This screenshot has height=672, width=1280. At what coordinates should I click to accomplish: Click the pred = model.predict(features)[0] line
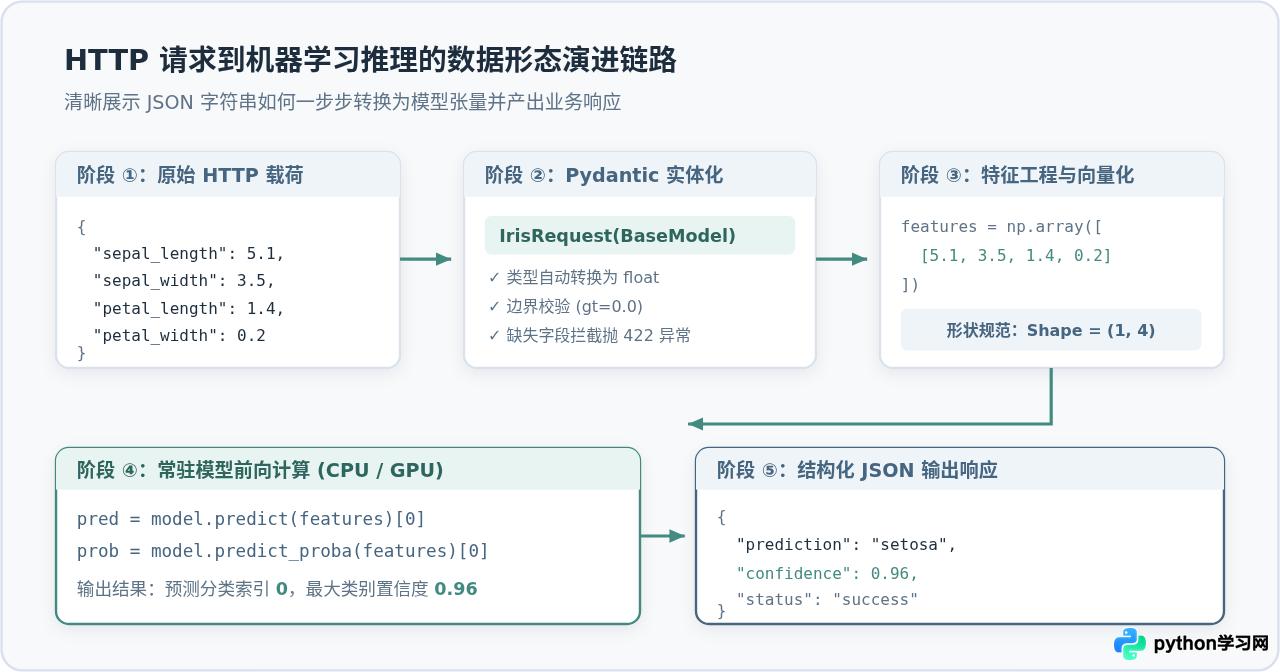[251, 519]
